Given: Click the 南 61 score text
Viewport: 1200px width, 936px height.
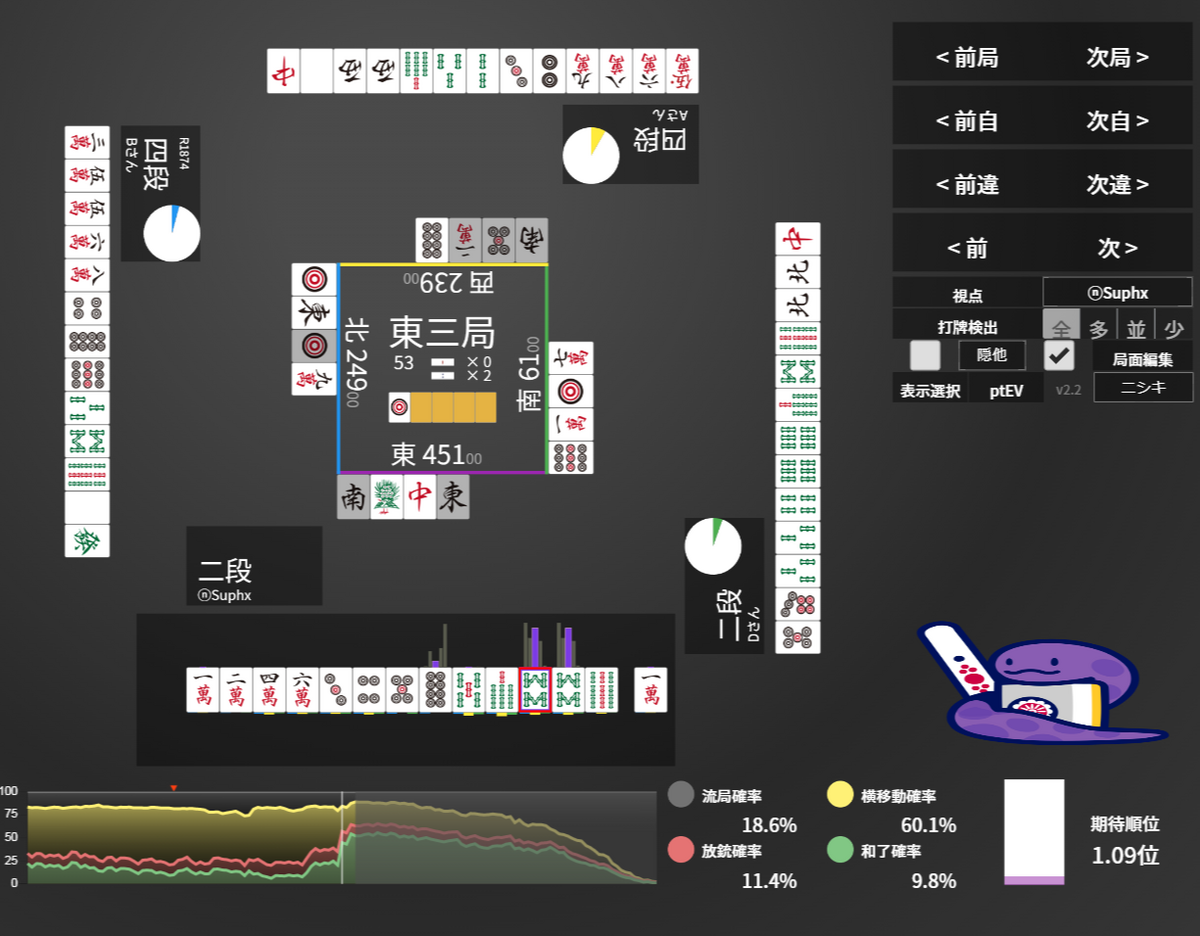Looking at the screenshot, I should 529,376.
